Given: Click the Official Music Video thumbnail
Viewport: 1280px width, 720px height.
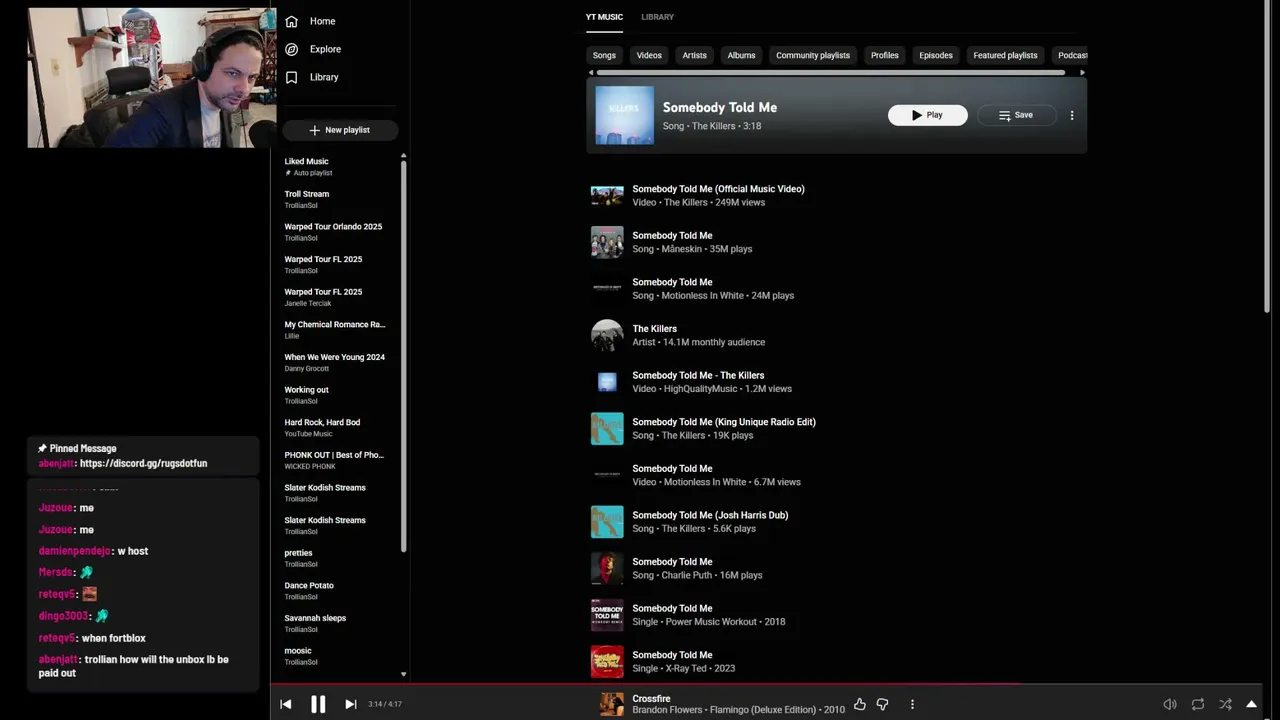Looking at the screenshot, I should pyautogui.click(x=607, y=195).
